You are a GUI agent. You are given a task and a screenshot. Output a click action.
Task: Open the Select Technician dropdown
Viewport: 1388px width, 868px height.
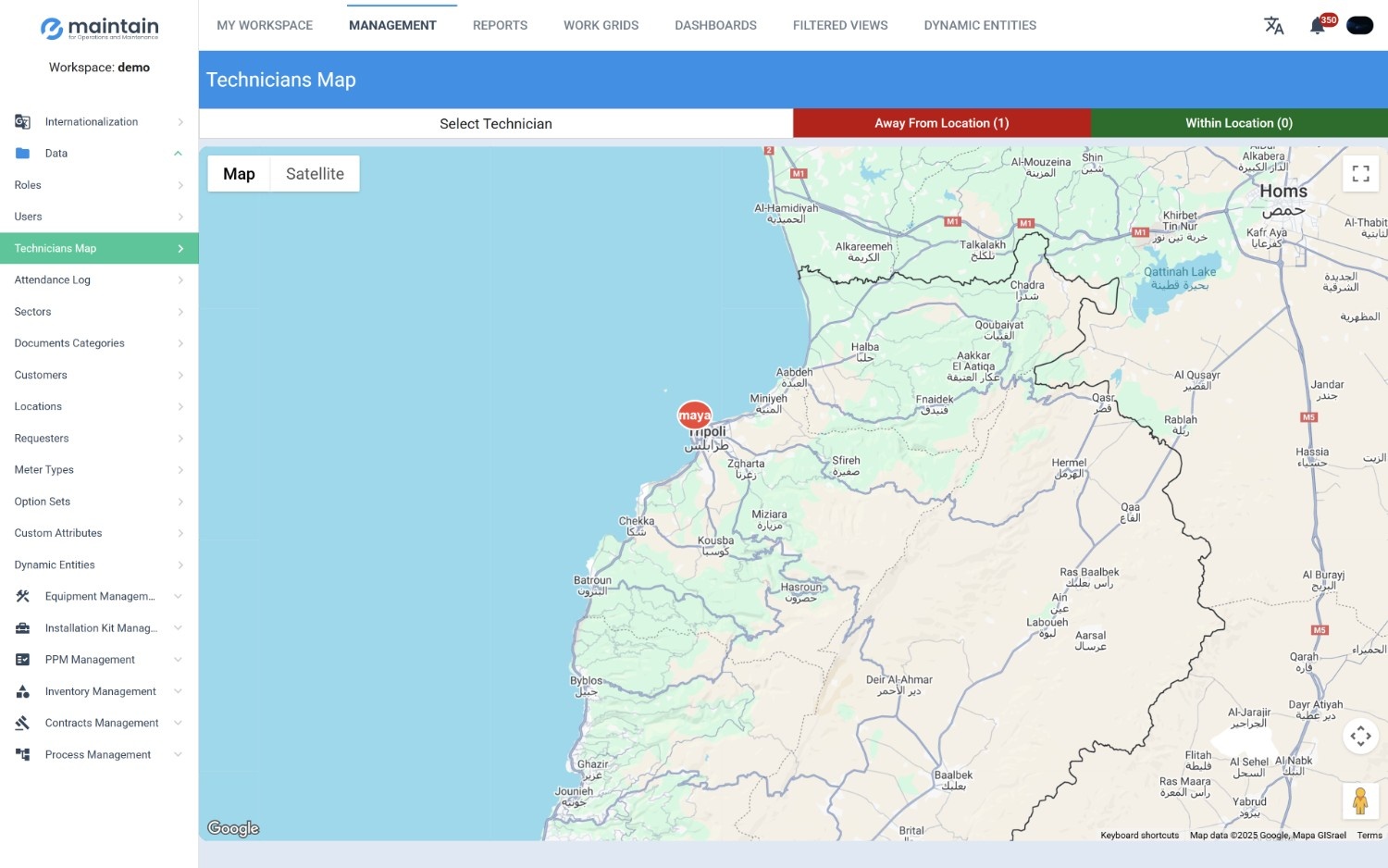tap(496, 124)
